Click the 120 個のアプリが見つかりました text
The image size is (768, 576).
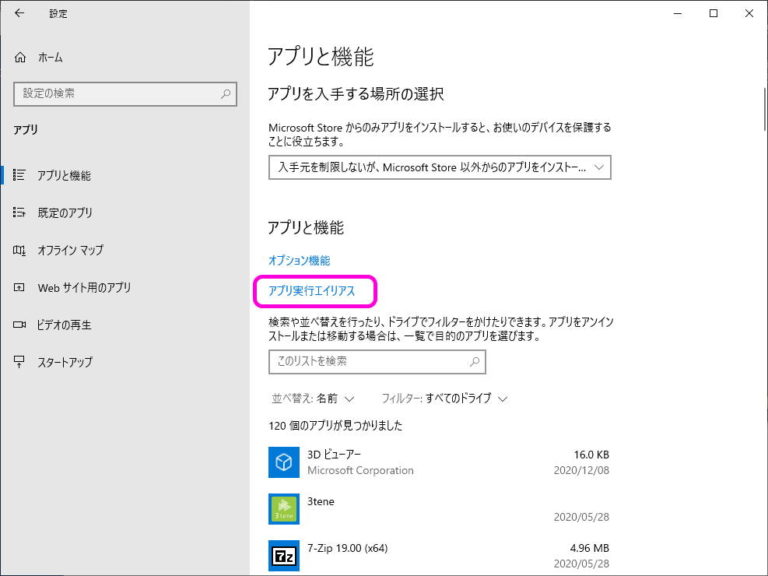336,426
